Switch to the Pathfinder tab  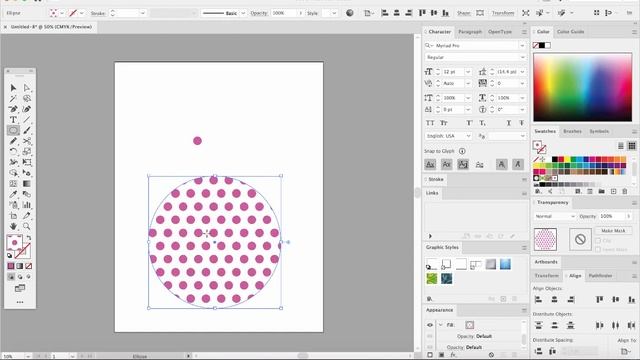[x=600, y=276]
